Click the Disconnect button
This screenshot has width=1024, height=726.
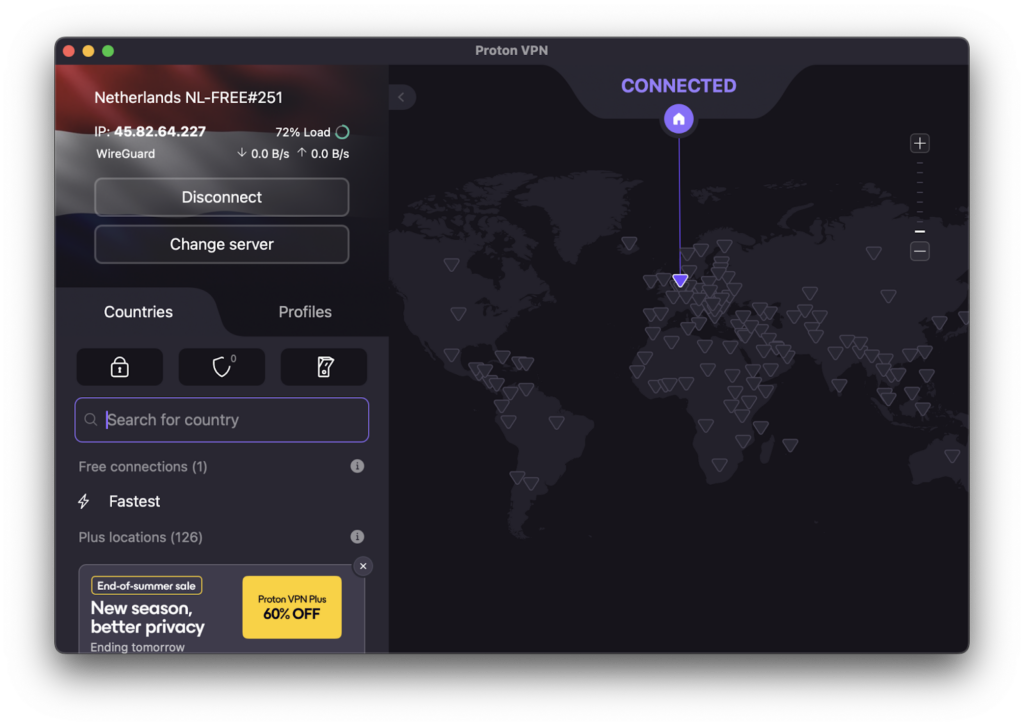(221, 197)
